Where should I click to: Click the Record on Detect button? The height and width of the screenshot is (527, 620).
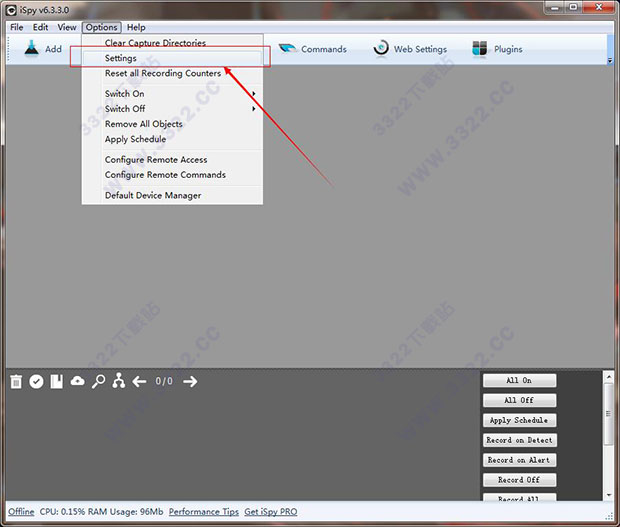(519, 440)
